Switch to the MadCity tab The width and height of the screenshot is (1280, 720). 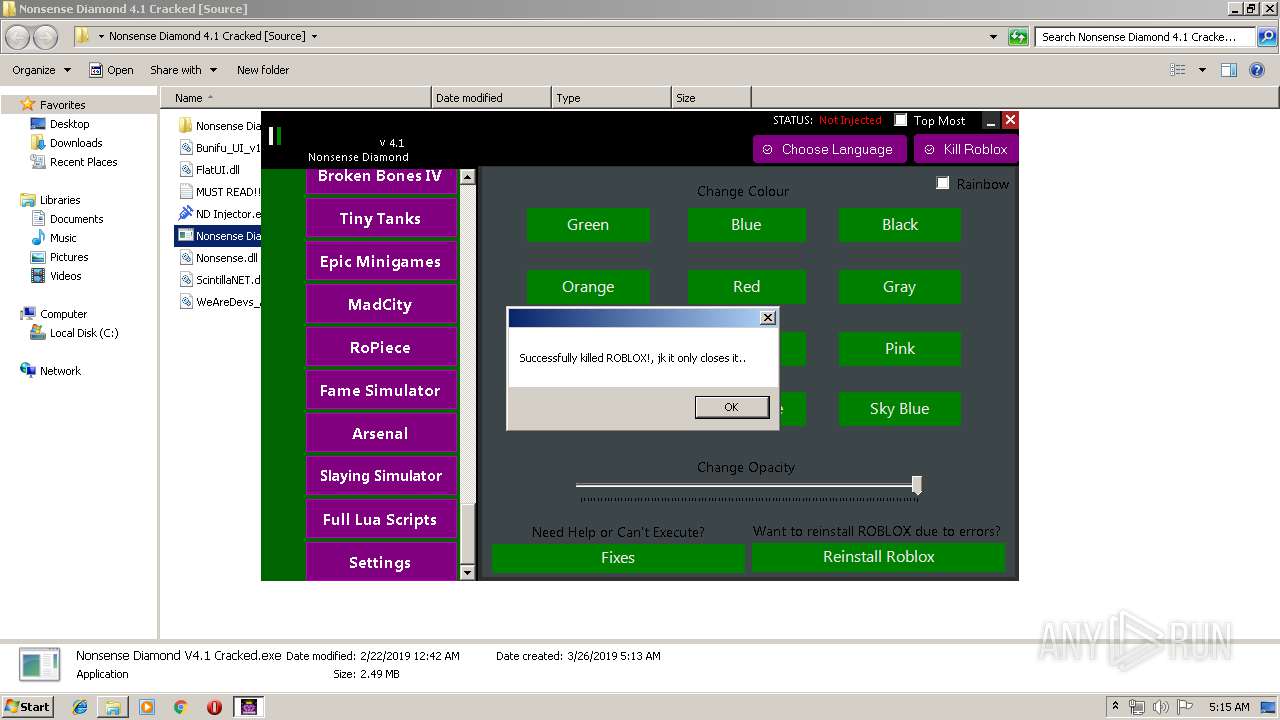point(380,304)
